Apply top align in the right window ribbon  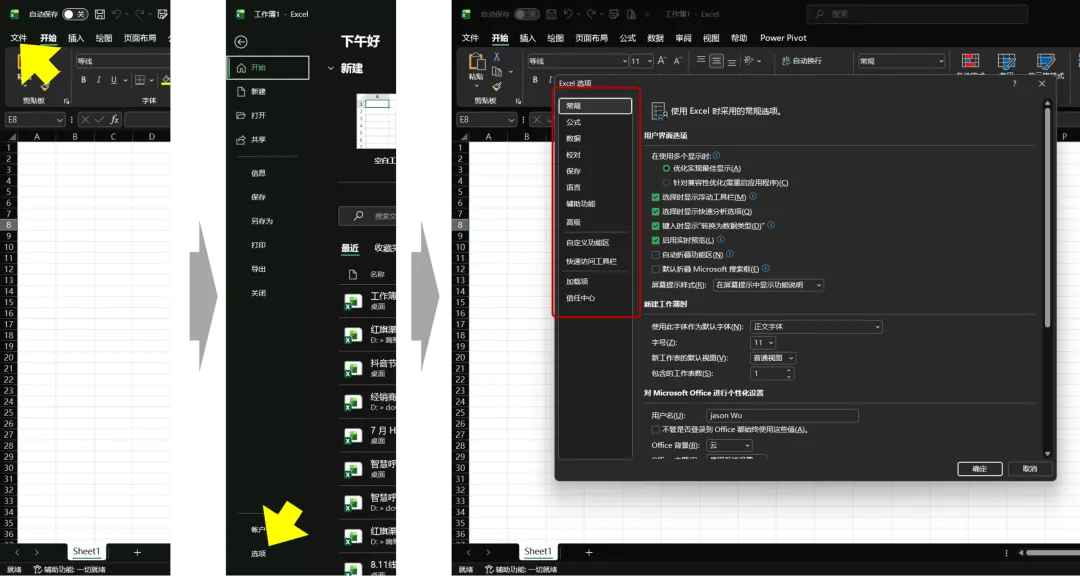point(701,61)
